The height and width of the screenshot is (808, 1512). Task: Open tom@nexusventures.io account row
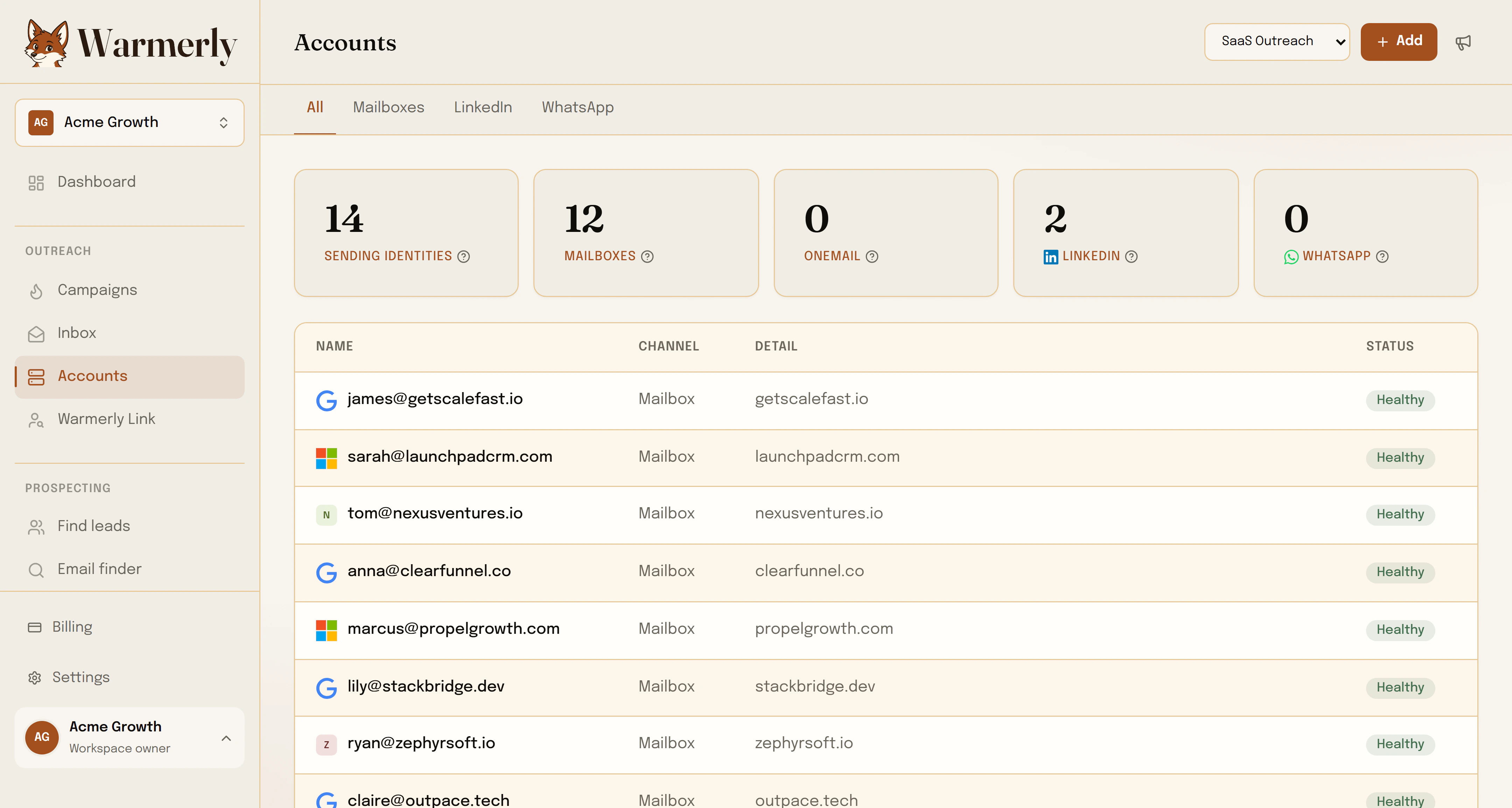(x=886, y=515)
